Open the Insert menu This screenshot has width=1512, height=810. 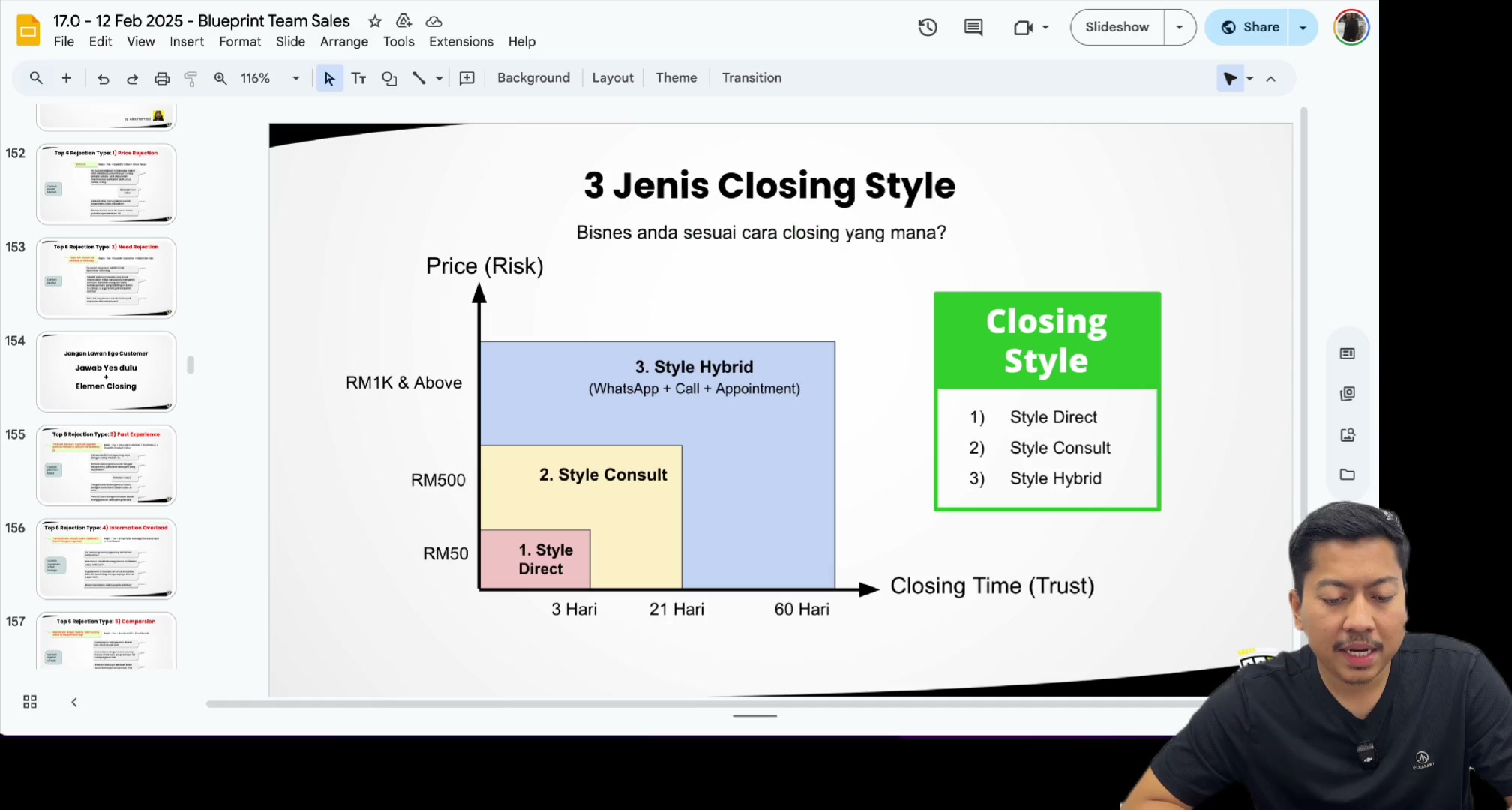[x=187, y=42]
